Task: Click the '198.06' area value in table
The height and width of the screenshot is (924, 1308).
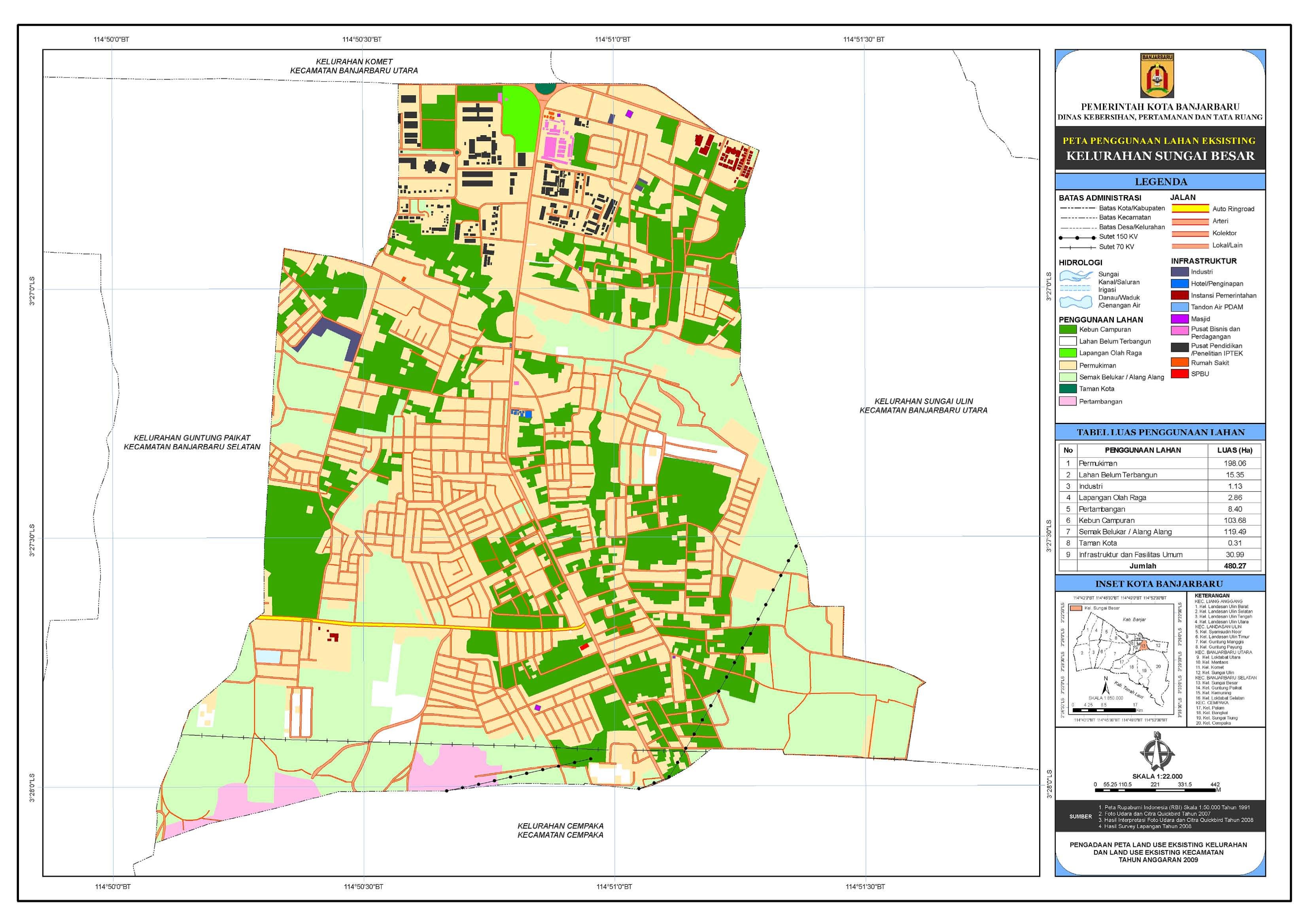Action: [x=1234, y=464]
